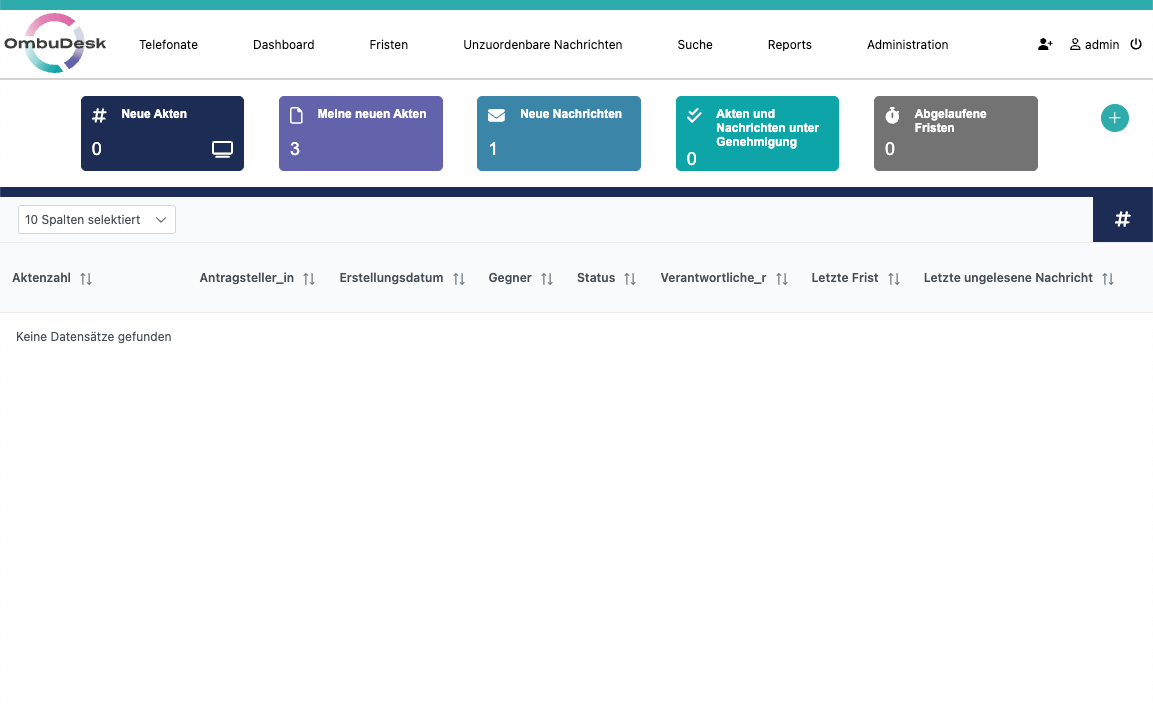This screenshot has width=1153, height=710.
Task: Sort by Gegner arrows icon
Action: 546,279
